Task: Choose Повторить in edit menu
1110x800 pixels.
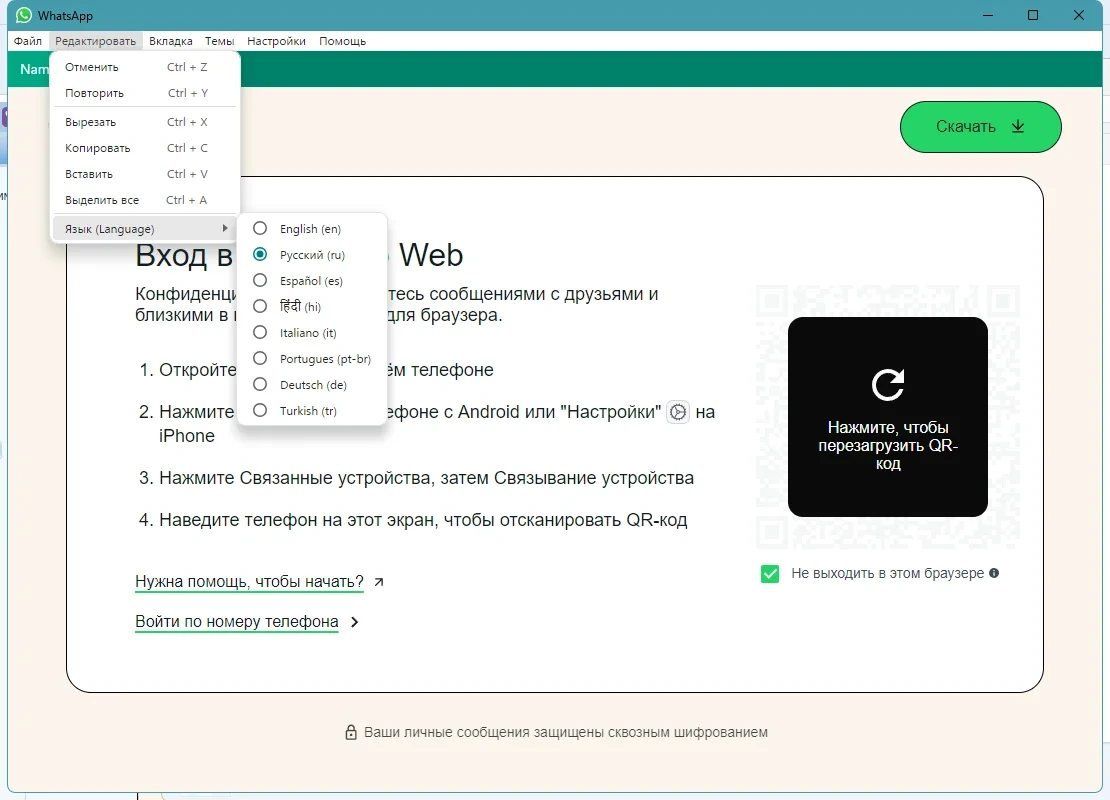Action: (144, 93)
